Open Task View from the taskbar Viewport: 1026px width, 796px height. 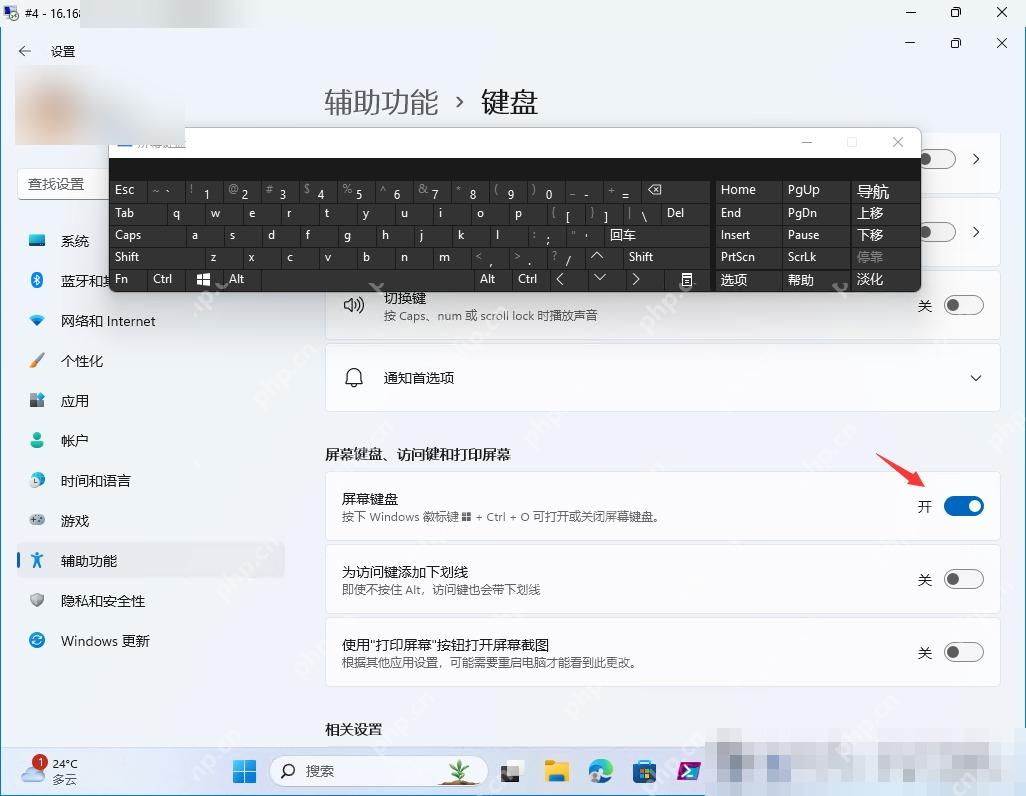pos(510,772)
